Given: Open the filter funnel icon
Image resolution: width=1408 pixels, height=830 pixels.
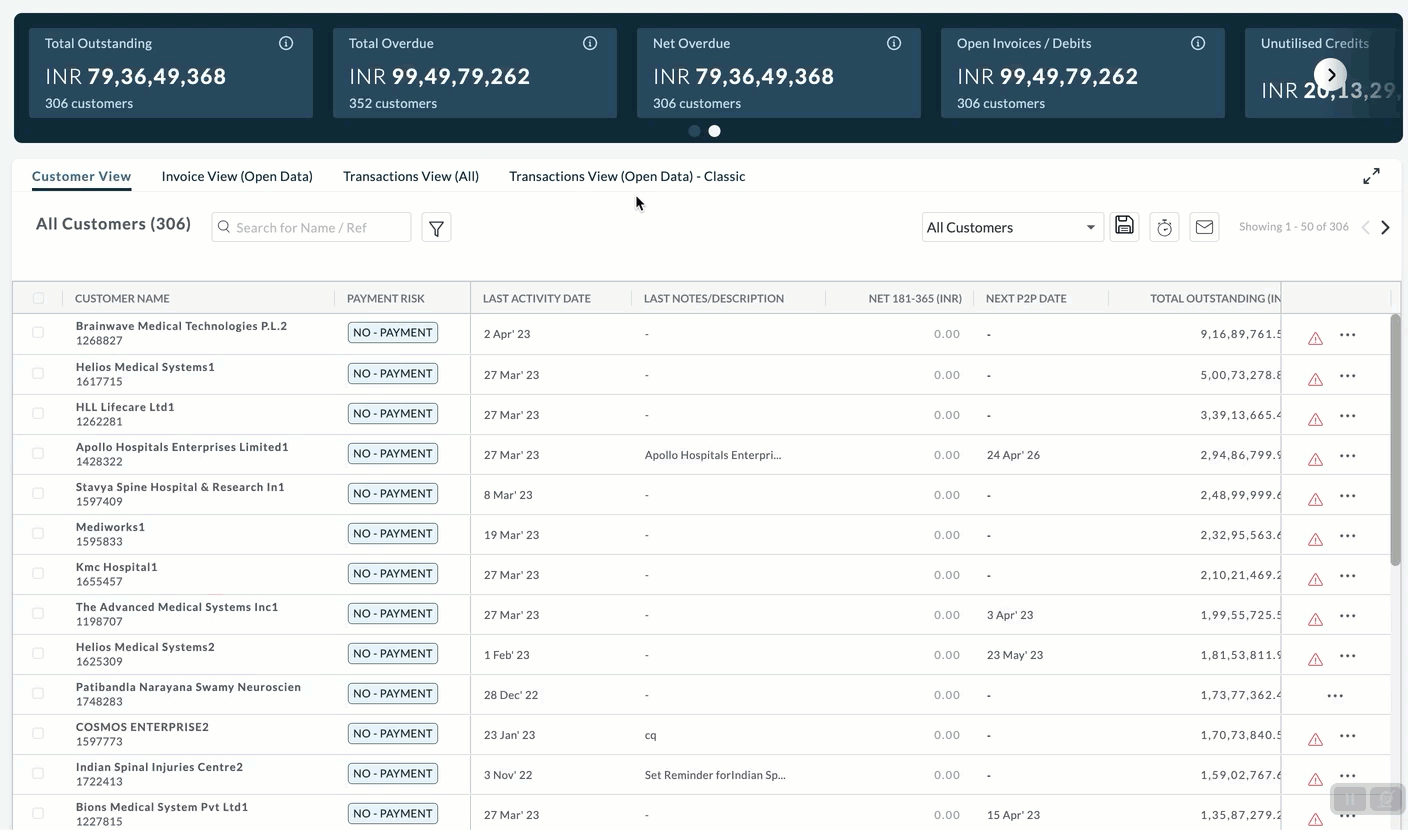Looking at the screenshot, I should [436, 228].
